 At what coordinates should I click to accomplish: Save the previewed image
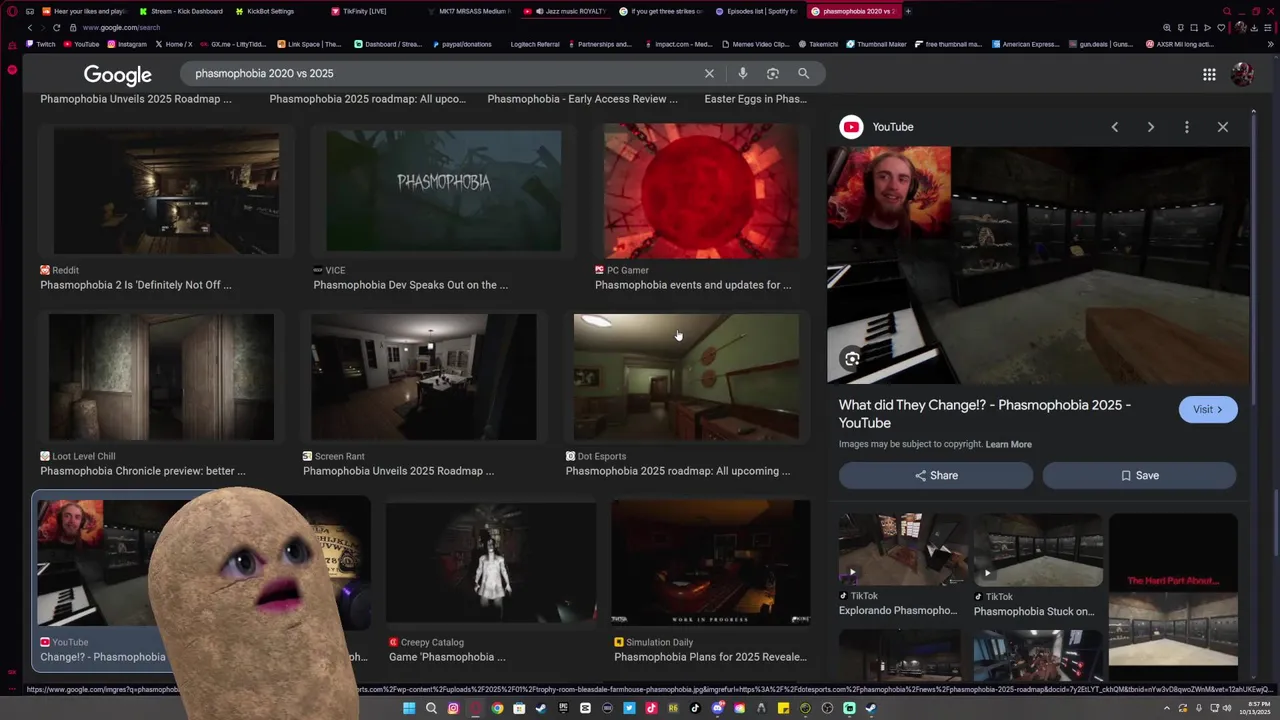tap(1140, 476)
